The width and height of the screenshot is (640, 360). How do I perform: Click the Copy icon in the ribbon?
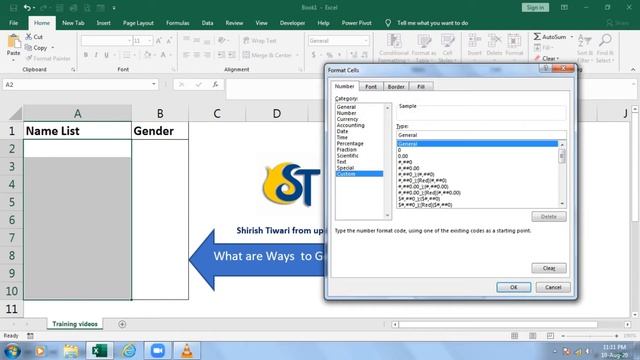[x=29, y=48]
